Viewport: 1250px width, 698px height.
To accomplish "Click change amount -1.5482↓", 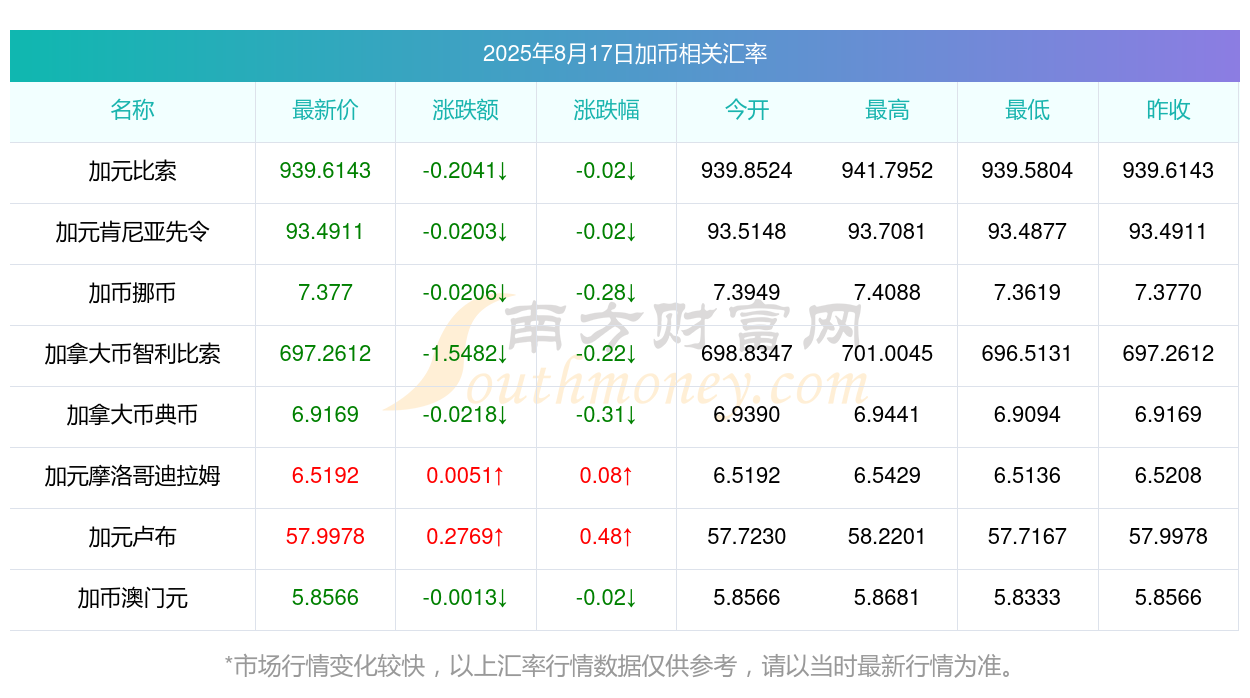I will pyautogui.click(x=466, y=354).
